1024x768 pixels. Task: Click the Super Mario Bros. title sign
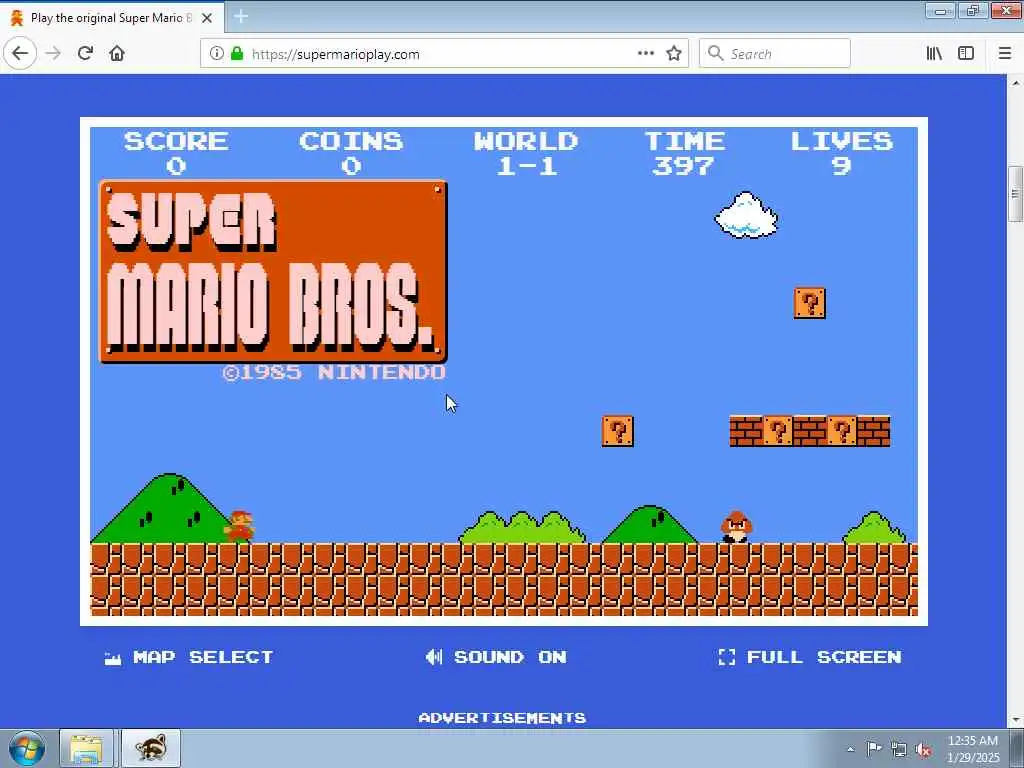click(273, 272)
